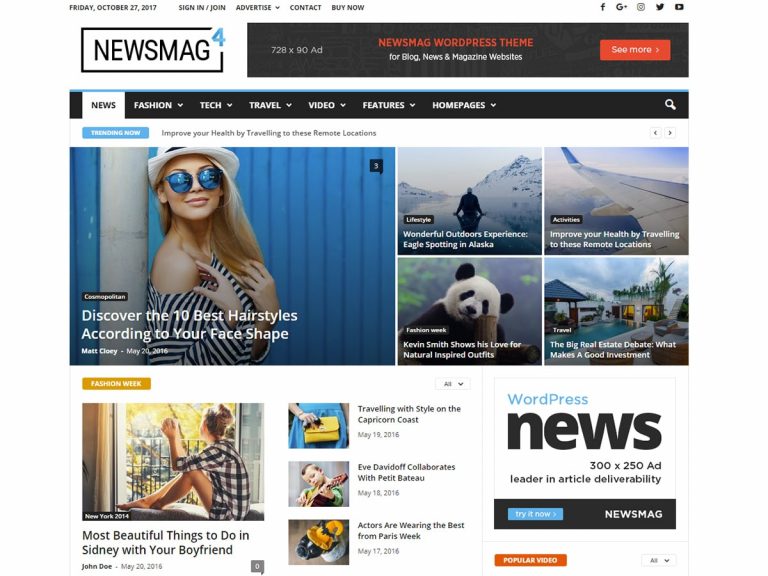The width and height of the screenshot is (768, 576).
Task: Click the 300 x 250 WordPress news ad
Action: [585, 454]
